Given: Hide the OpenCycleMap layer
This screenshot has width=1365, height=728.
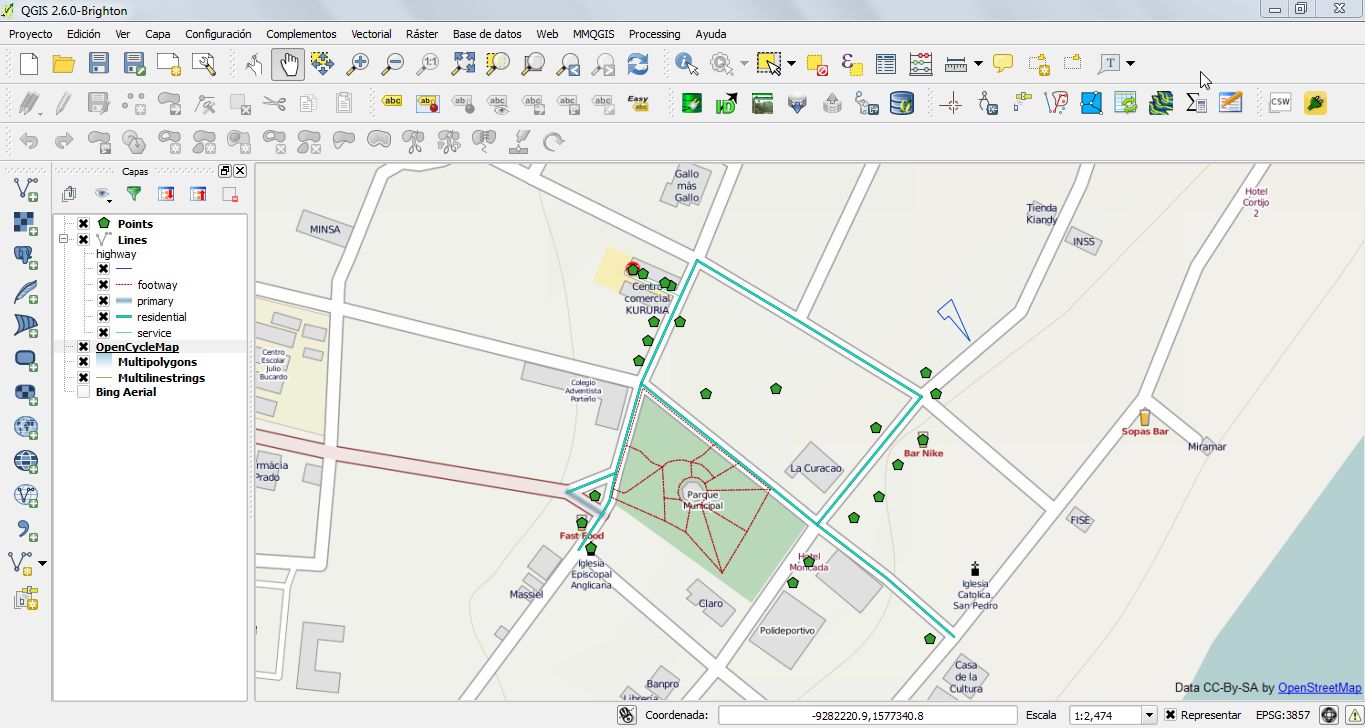Looking at the screenshot, I should tap(83, 347).
